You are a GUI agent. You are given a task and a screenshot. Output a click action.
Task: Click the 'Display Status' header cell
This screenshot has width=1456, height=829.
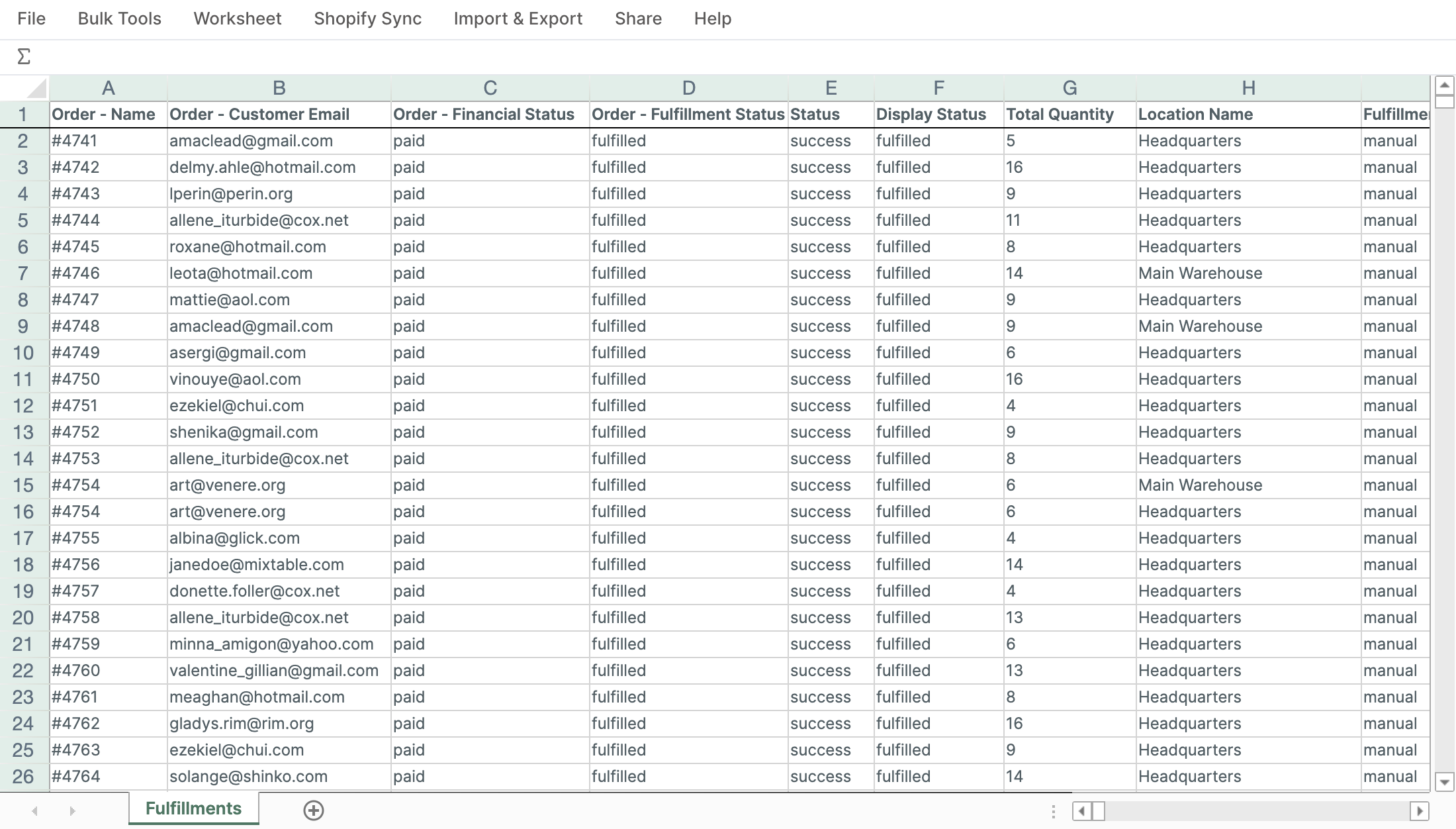click(x=939, y=115)
